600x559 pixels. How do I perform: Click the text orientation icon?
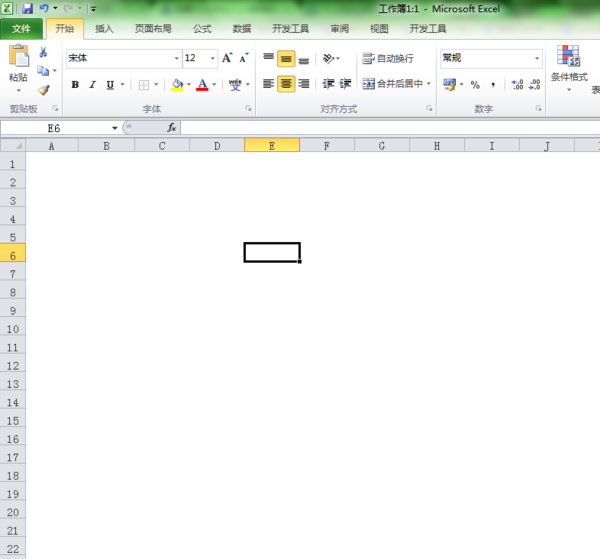click(x=328, y=59)
